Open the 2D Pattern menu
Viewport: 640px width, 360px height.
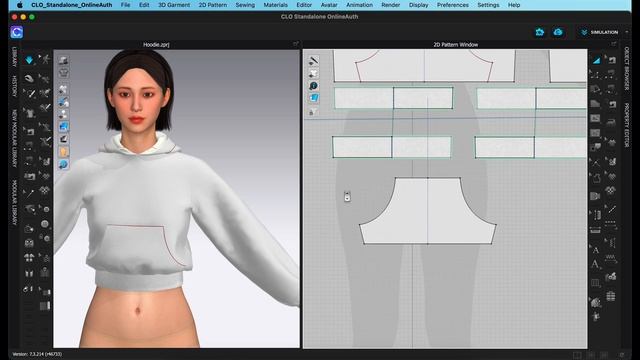tap(213, 5)
